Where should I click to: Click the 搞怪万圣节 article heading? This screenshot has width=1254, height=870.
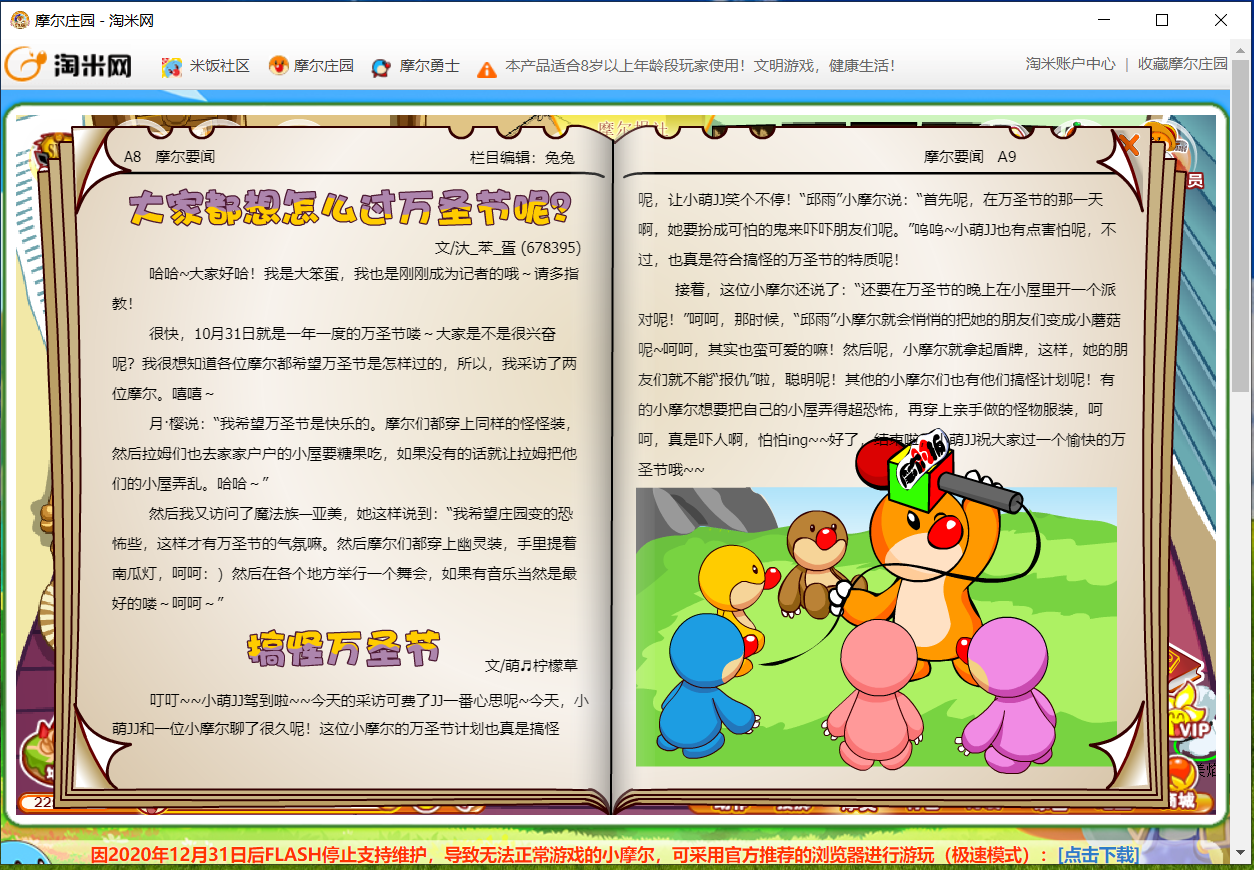click(342, 648)
